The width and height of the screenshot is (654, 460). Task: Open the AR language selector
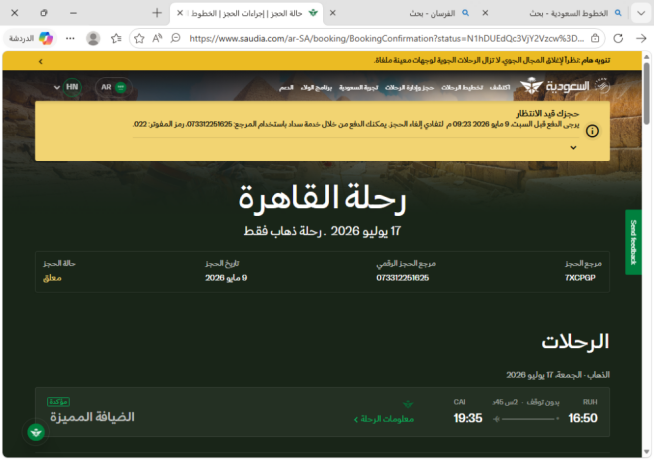113,87
